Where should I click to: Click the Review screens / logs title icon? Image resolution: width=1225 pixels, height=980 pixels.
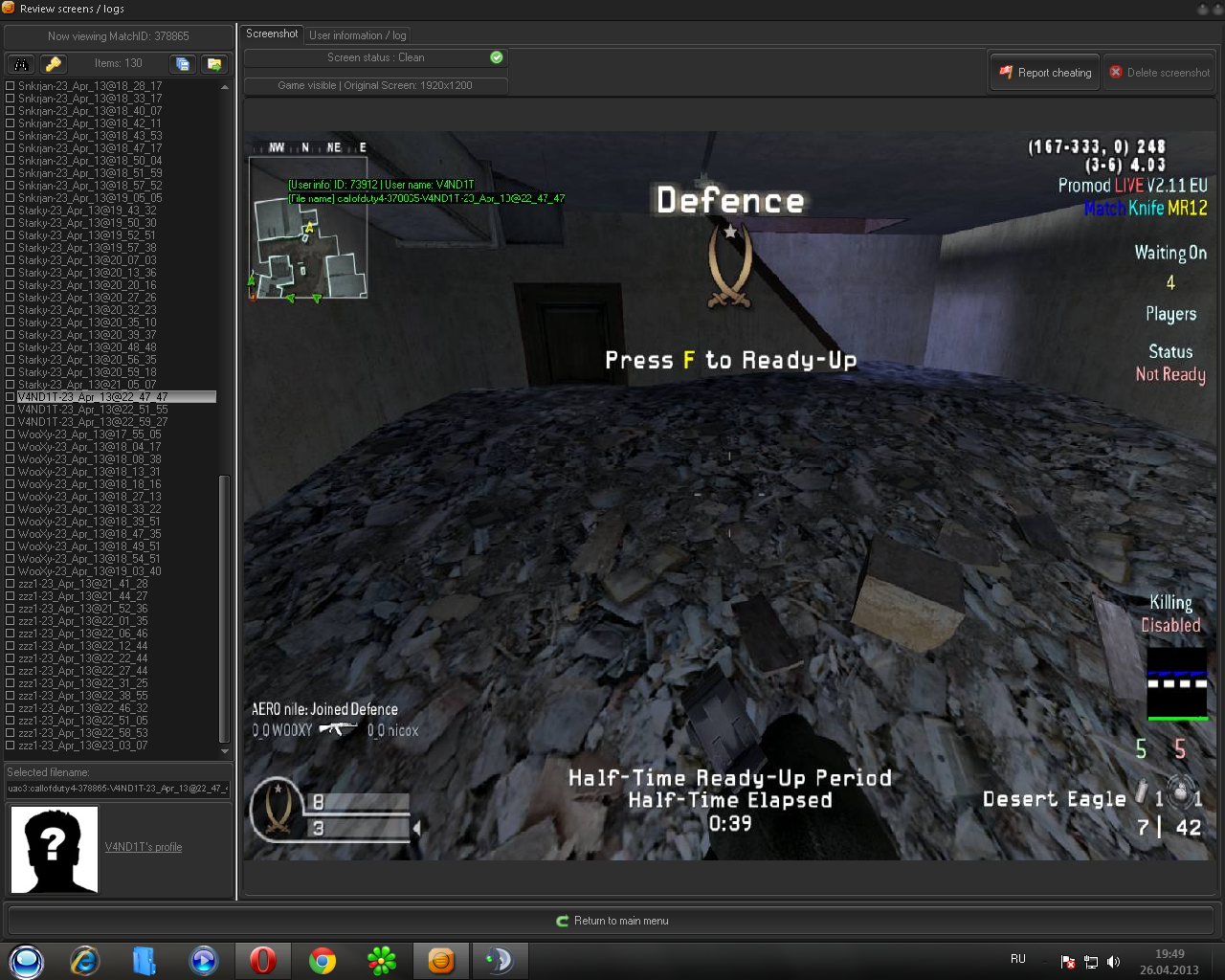click(x=8, y=8)
